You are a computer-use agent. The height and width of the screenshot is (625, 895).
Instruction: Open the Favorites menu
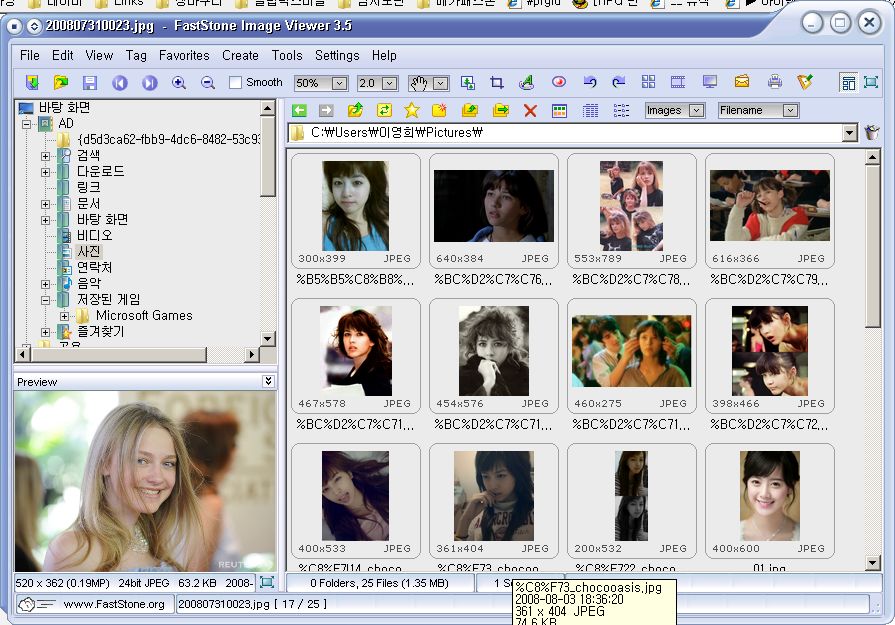184,55
